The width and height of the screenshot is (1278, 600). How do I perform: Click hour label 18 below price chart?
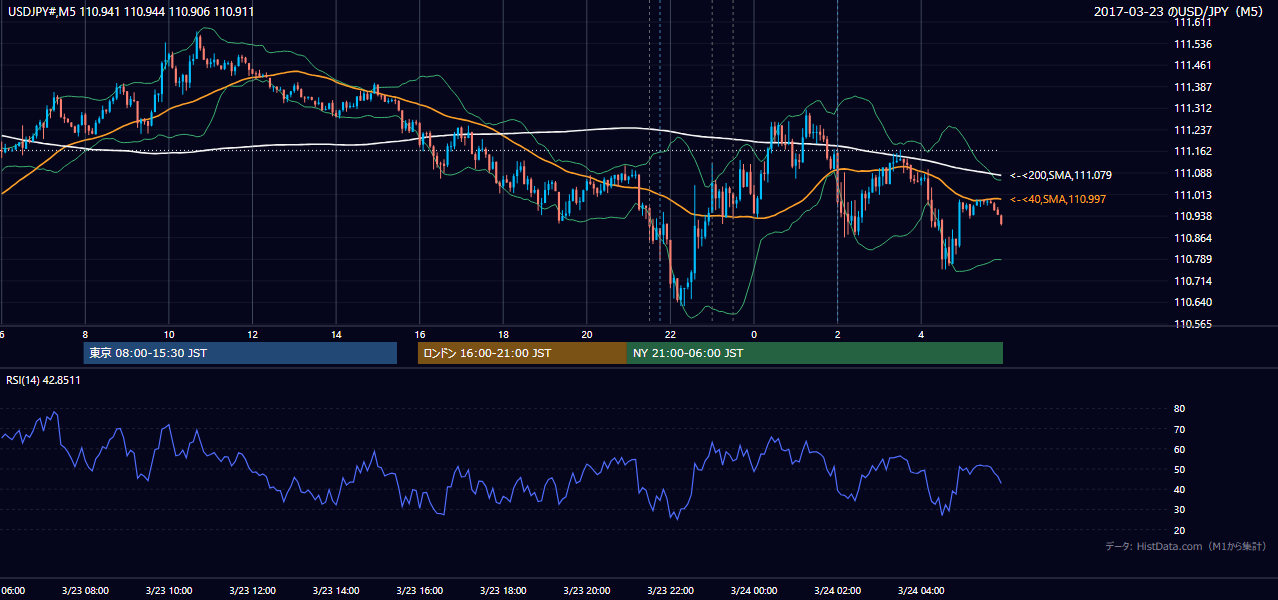[503, 335]
